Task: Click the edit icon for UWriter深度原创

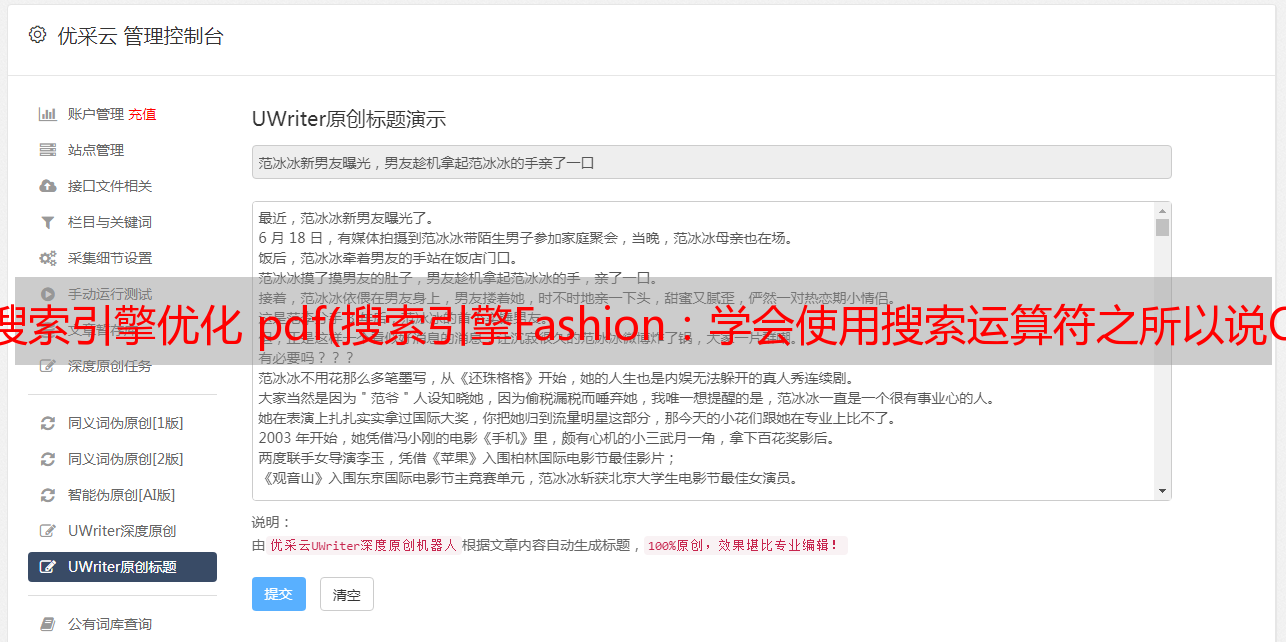Action: tap(47, 531)
